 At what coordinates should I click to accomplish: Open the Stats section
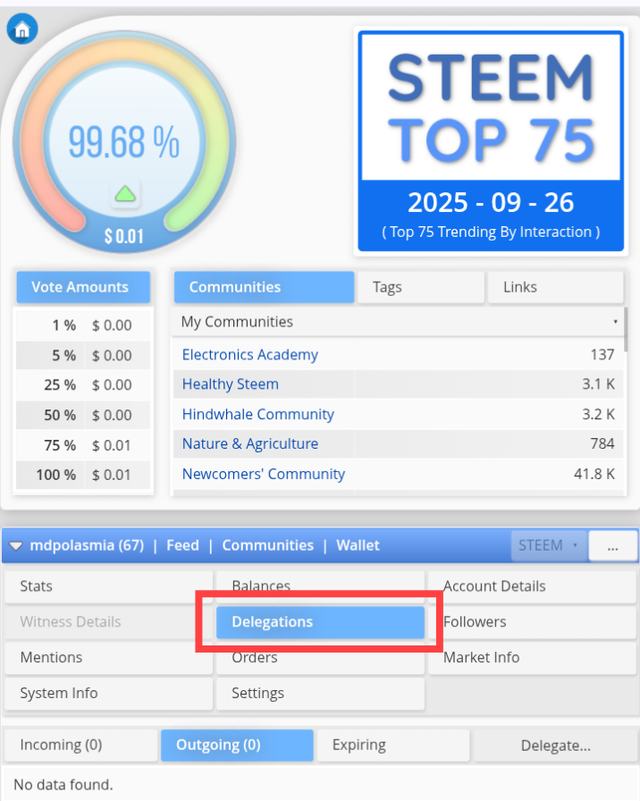[x=109, y=586]
